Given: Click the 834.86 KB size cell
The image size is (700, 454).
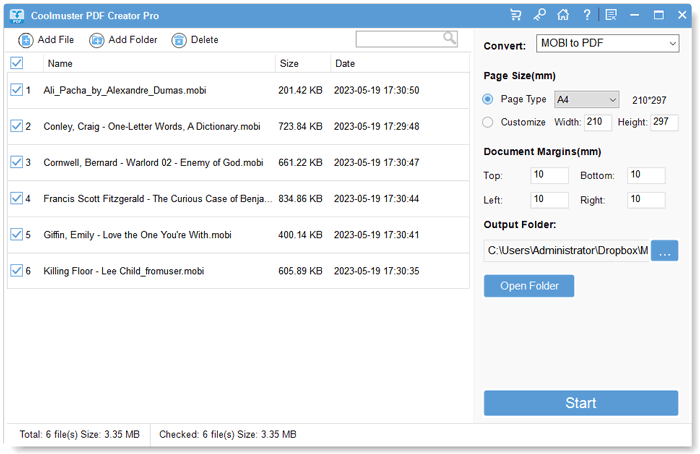Looking at the screenshot, I should pyautogui.click(x=300, y=199).
